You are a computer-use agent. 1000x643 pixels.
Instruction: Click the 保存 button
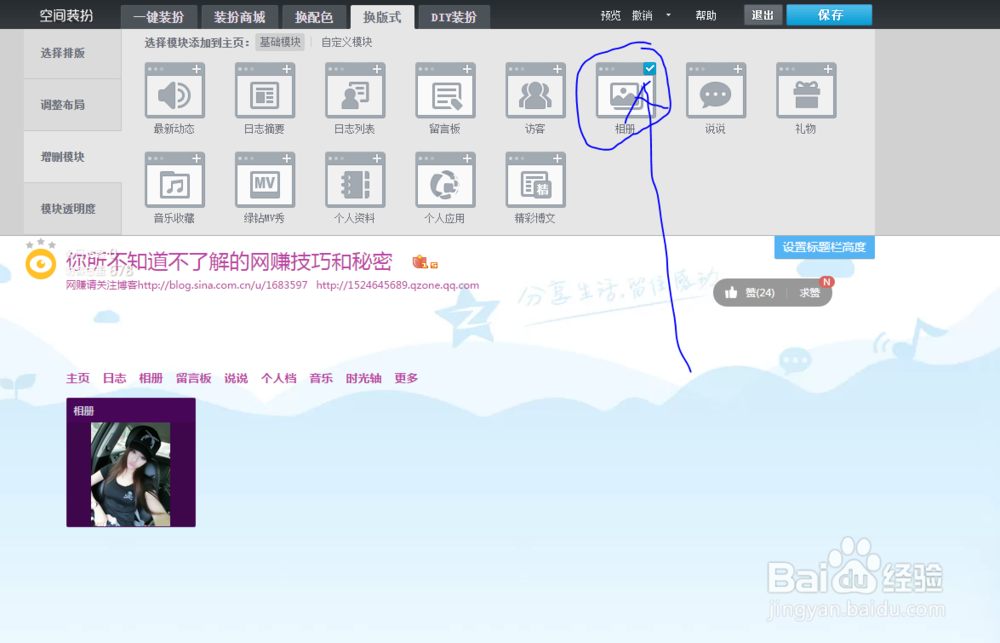(829, 15)
